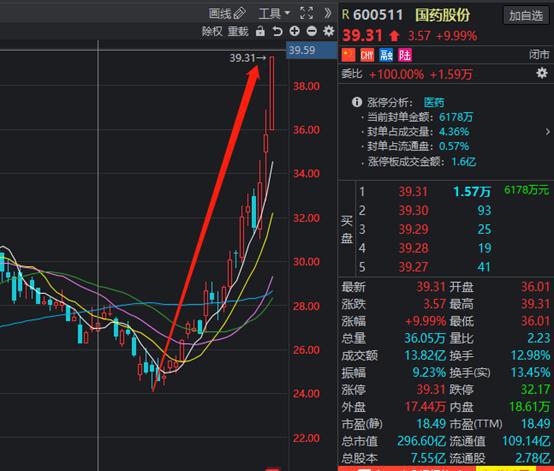The height and width of the screenshot is (471, 554).
Task: Open chart settings gear in toolbar
Action: click(329, 31)
